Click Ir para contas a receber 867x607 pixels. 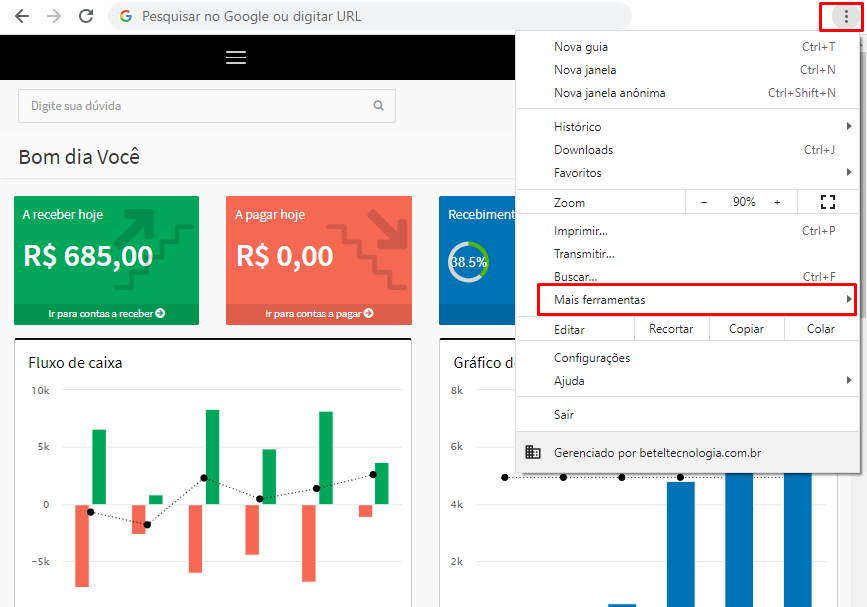point(106,313)
